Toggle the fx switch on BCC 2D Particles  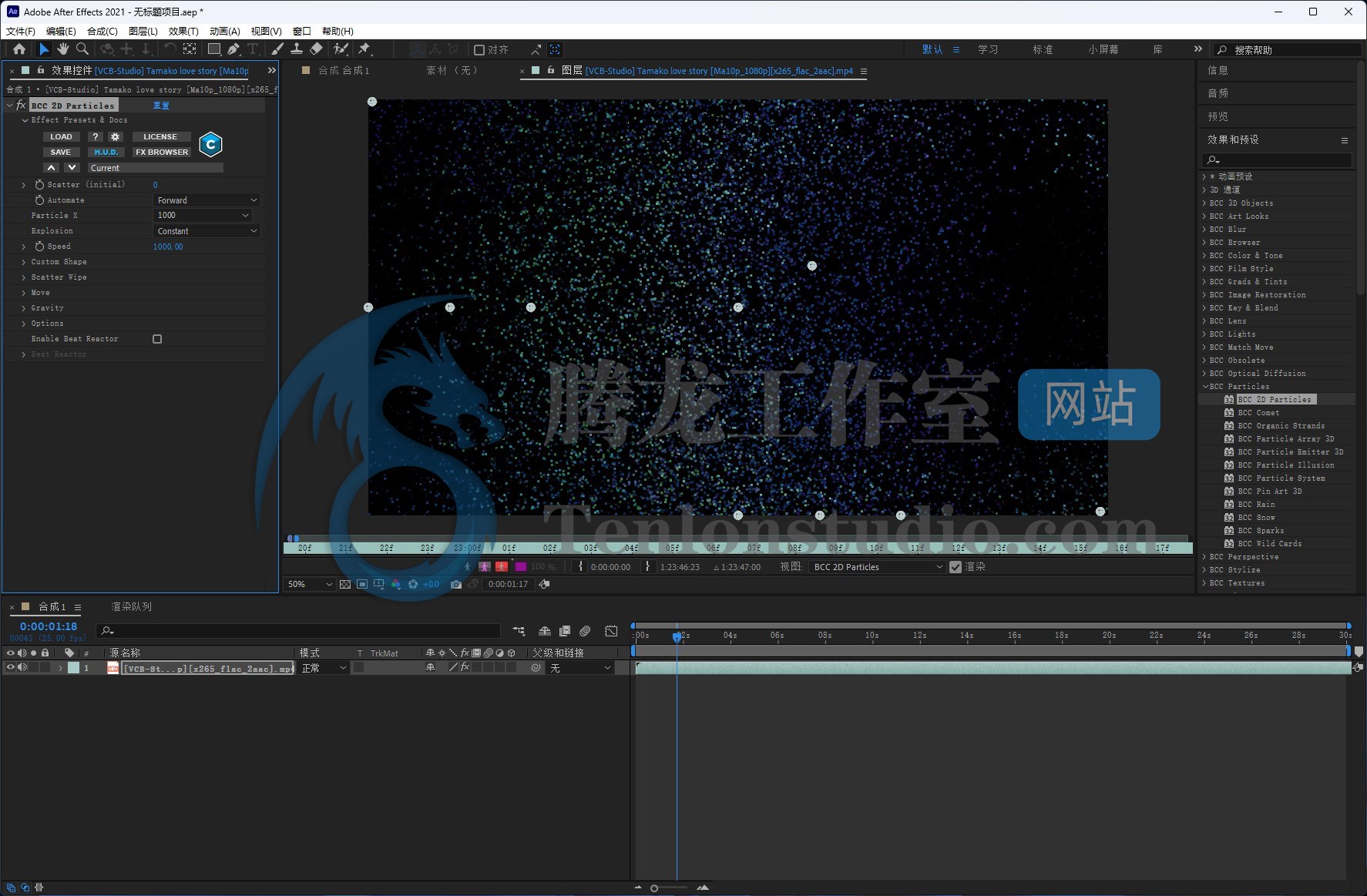pyautogui.click(x=22, y=106)
